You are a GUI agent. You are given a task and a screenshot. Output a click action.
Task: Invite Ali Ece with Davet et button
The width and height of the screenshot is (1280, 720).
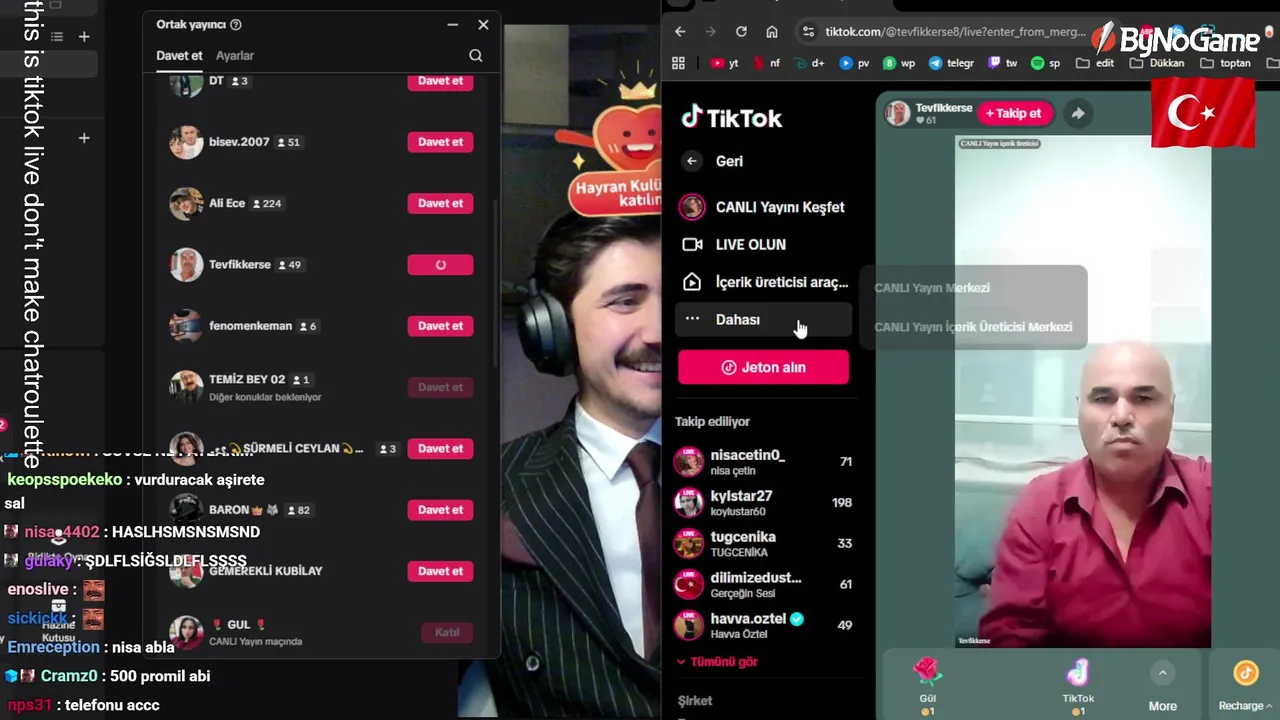point(440,203)
